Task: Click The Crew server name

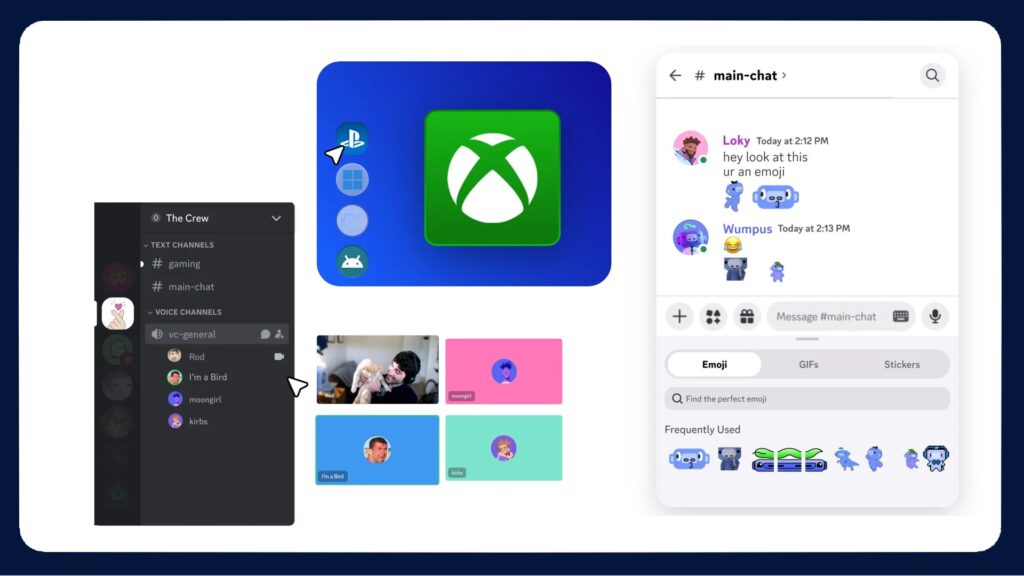Action: (187, 218)
